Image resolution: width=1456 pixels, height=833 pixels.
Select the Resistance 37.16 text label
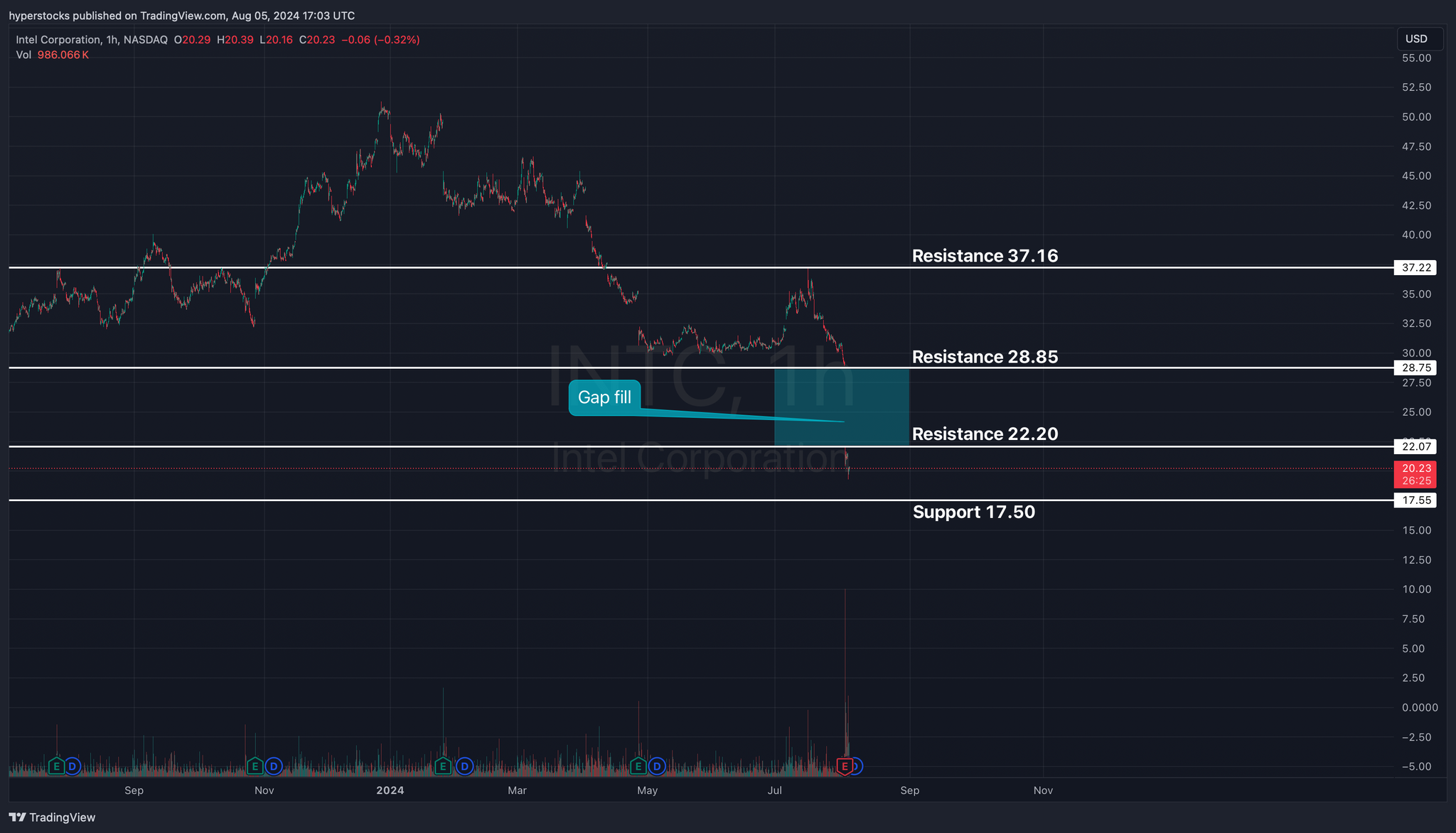point(985,256)
